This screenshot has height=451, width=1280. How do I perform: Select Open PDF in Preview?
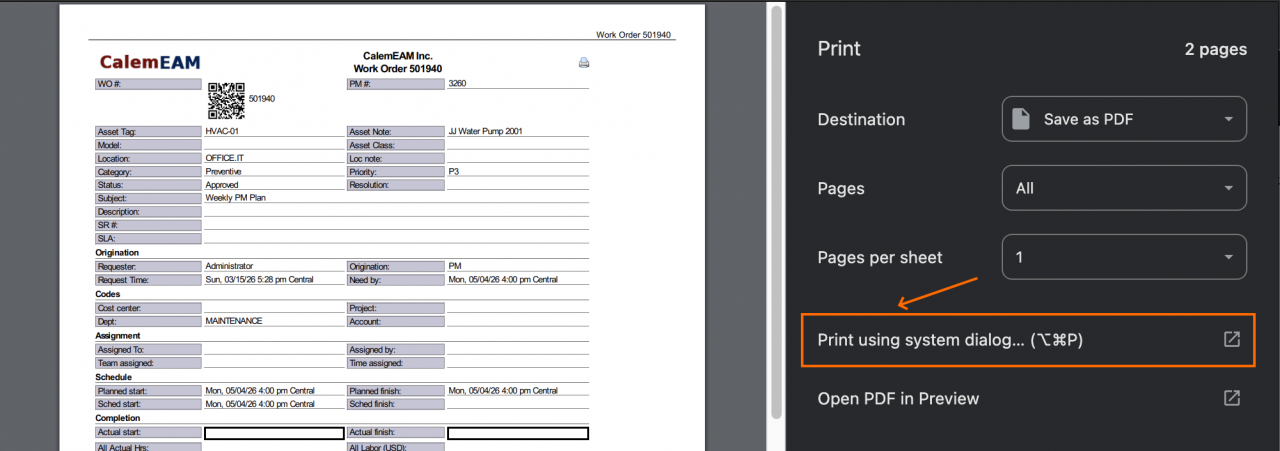(898, 398)
